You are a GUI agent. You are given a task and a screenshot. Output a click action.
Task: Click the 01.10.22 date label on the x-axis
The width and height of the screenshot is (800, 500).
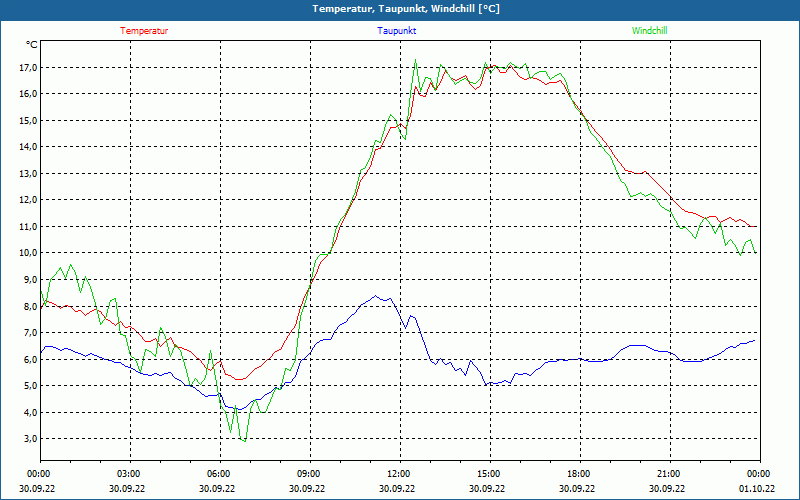click(758, 488)
